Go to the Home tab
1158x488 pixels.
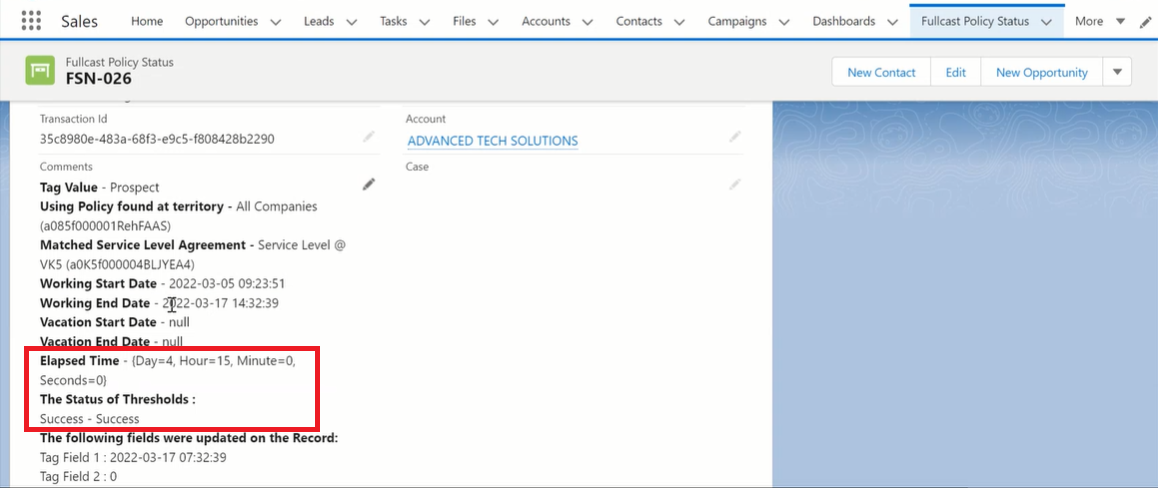[147, 21]
